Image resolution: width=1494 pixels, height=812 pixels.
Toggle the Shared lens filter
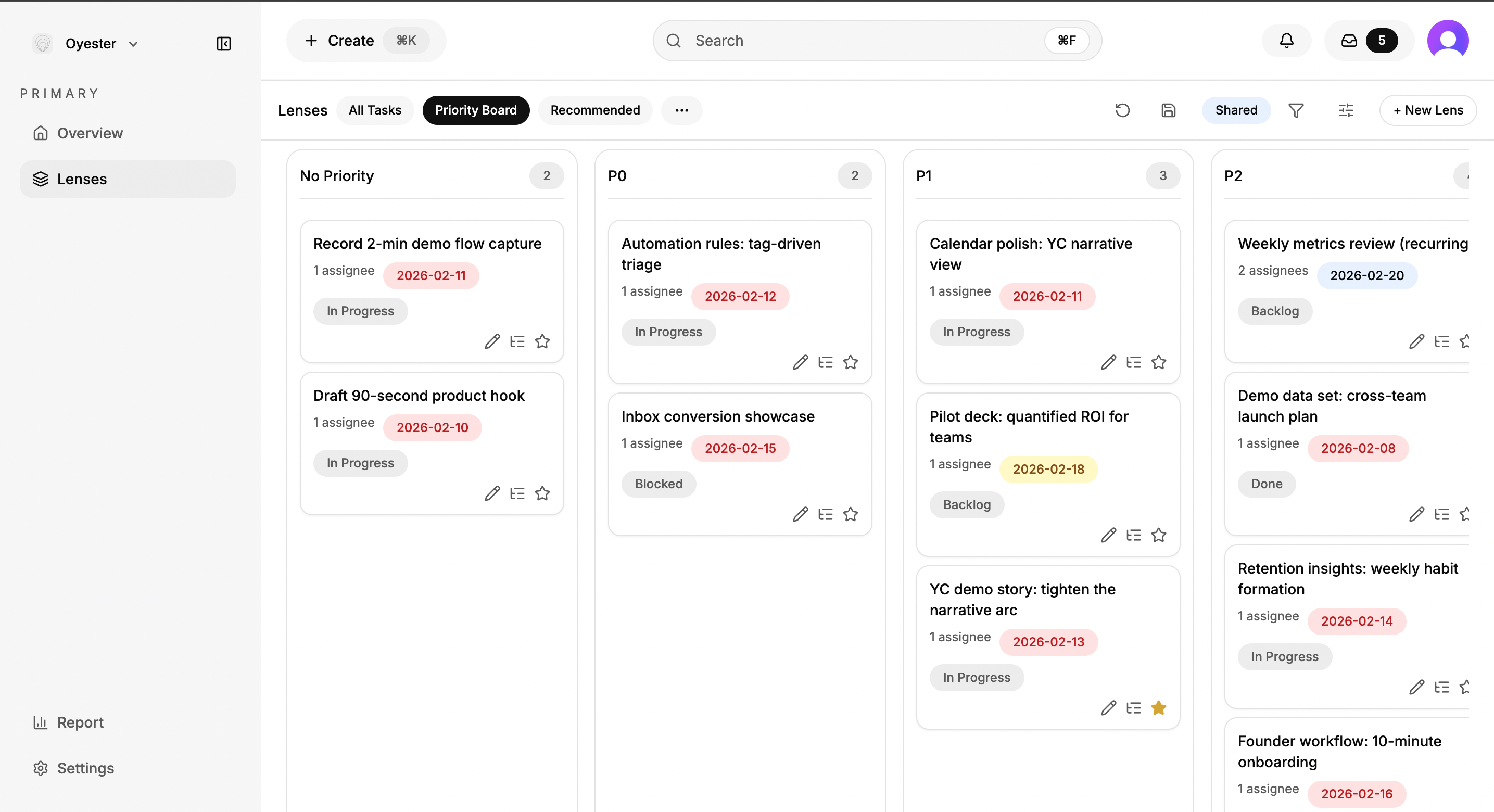point(1236,110)
